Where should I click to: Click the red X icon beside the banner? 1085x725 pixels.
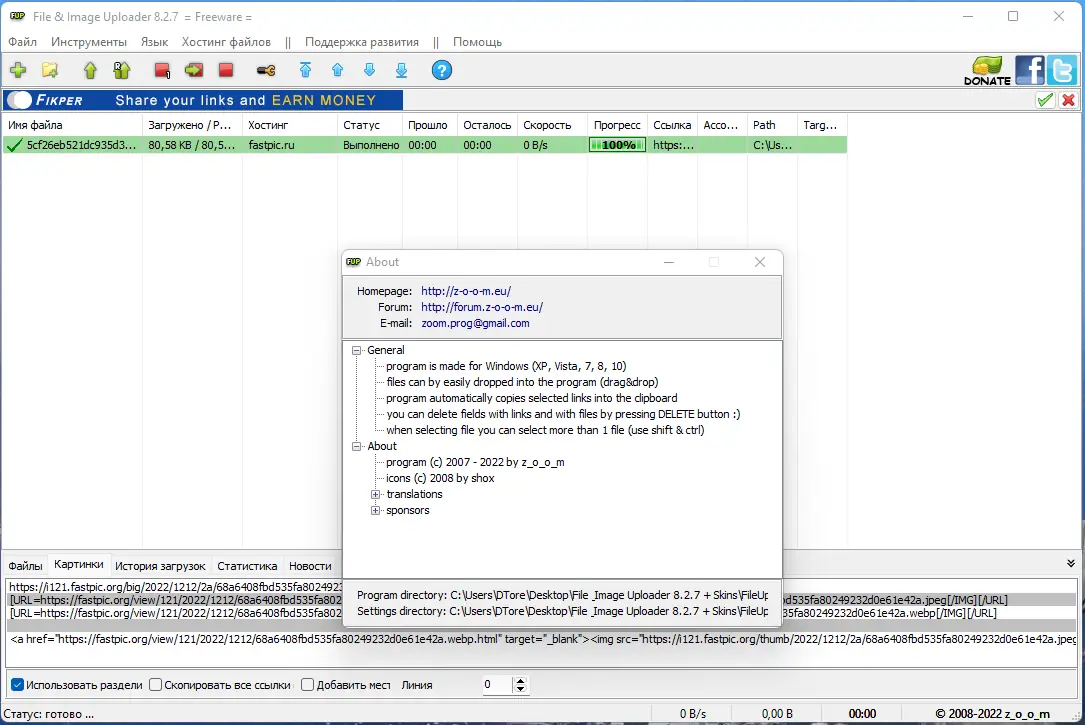(1068, 100)
